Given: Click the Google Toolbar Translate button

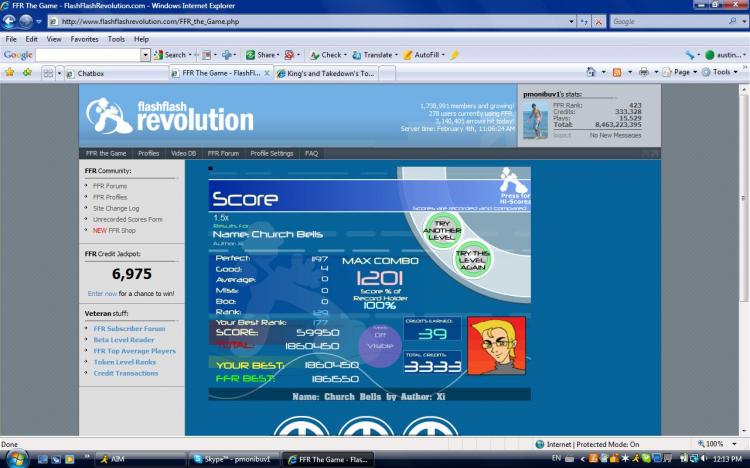Looking at the screenshot, I should 373,55.
